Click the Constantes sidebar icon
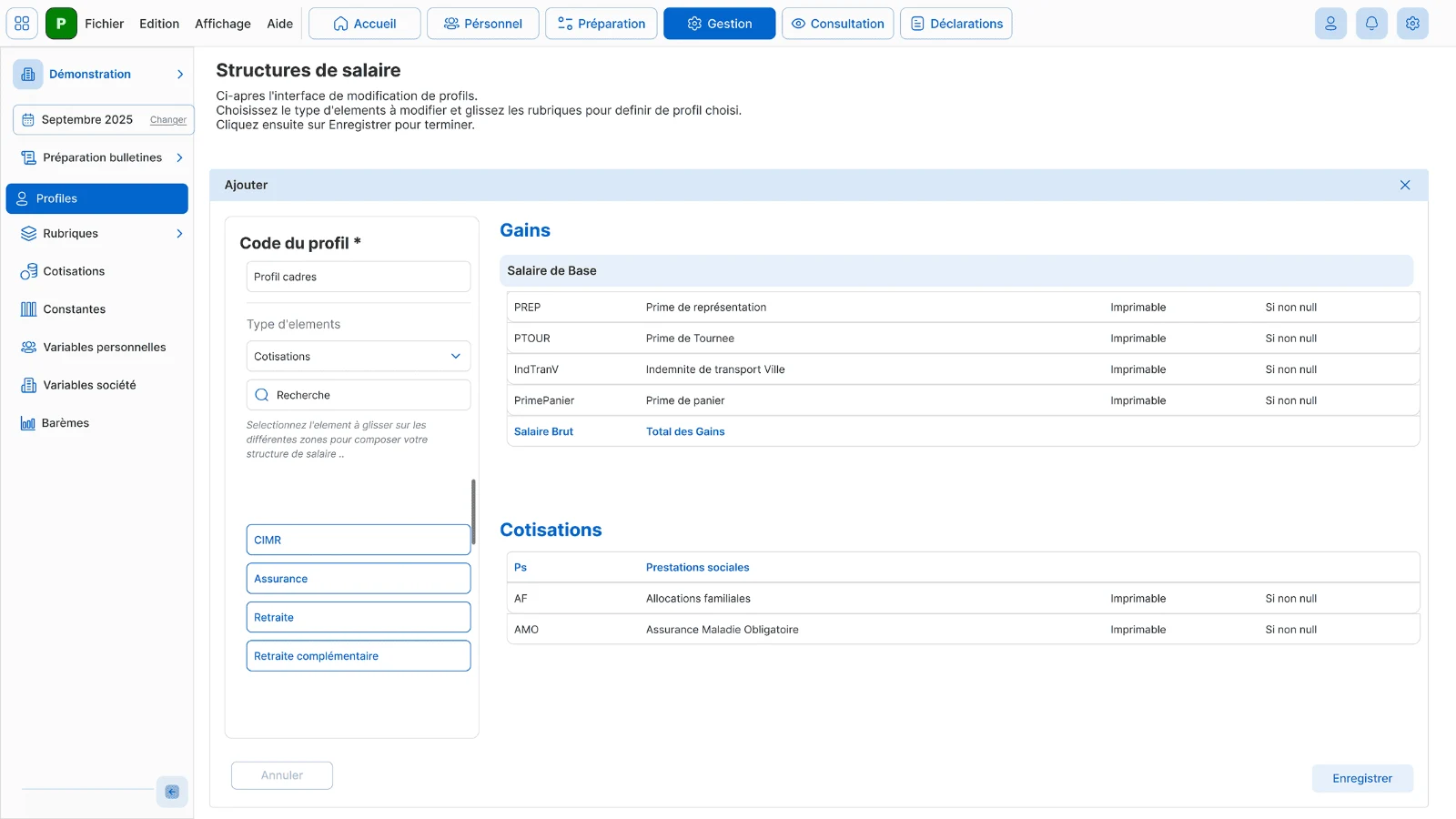 (28, 309)
